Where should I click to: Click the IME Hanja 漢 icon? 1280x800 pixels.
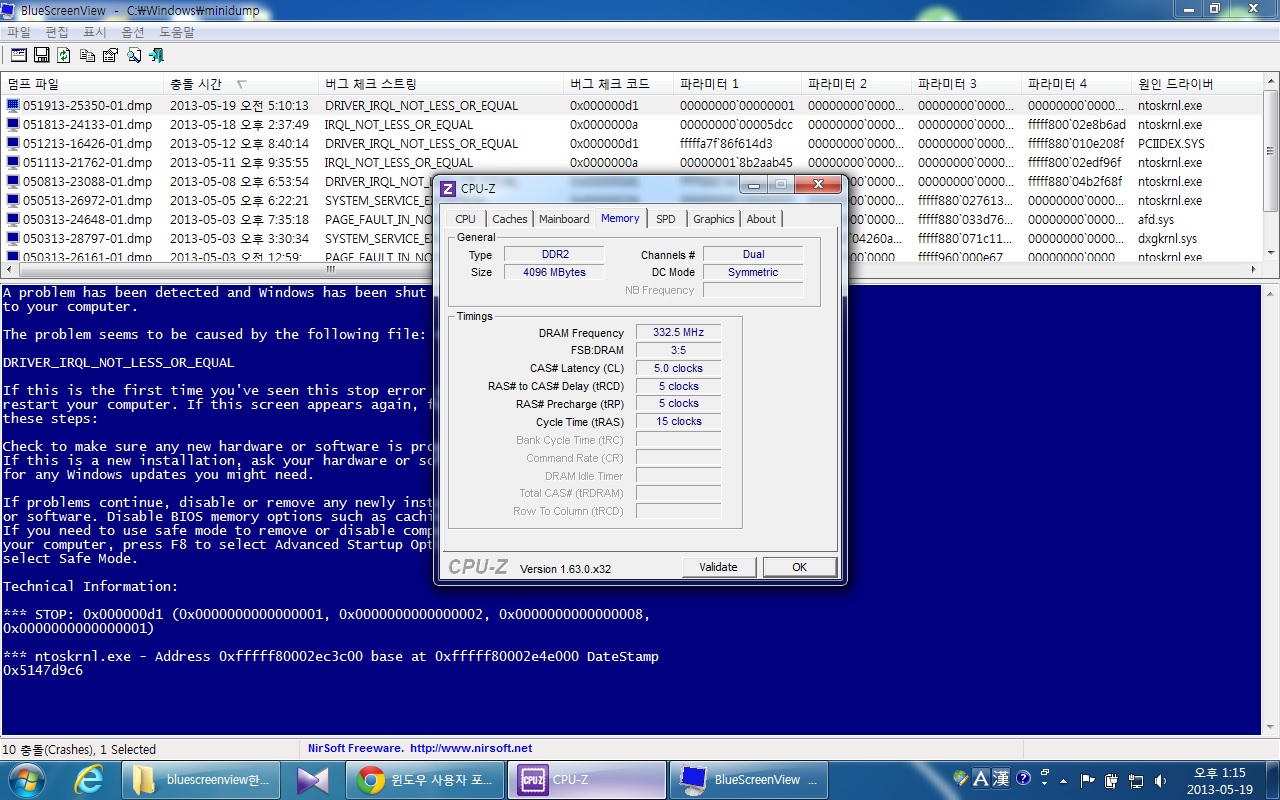click(1000, 778)
